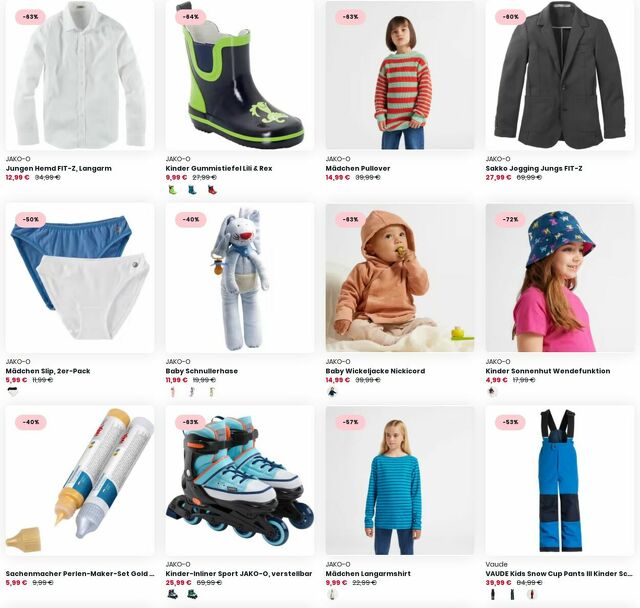Select the teal rubber boot color variant
The width and height of the screenshot is (640, 608).
pyautogui.click(x=192, y=190)
